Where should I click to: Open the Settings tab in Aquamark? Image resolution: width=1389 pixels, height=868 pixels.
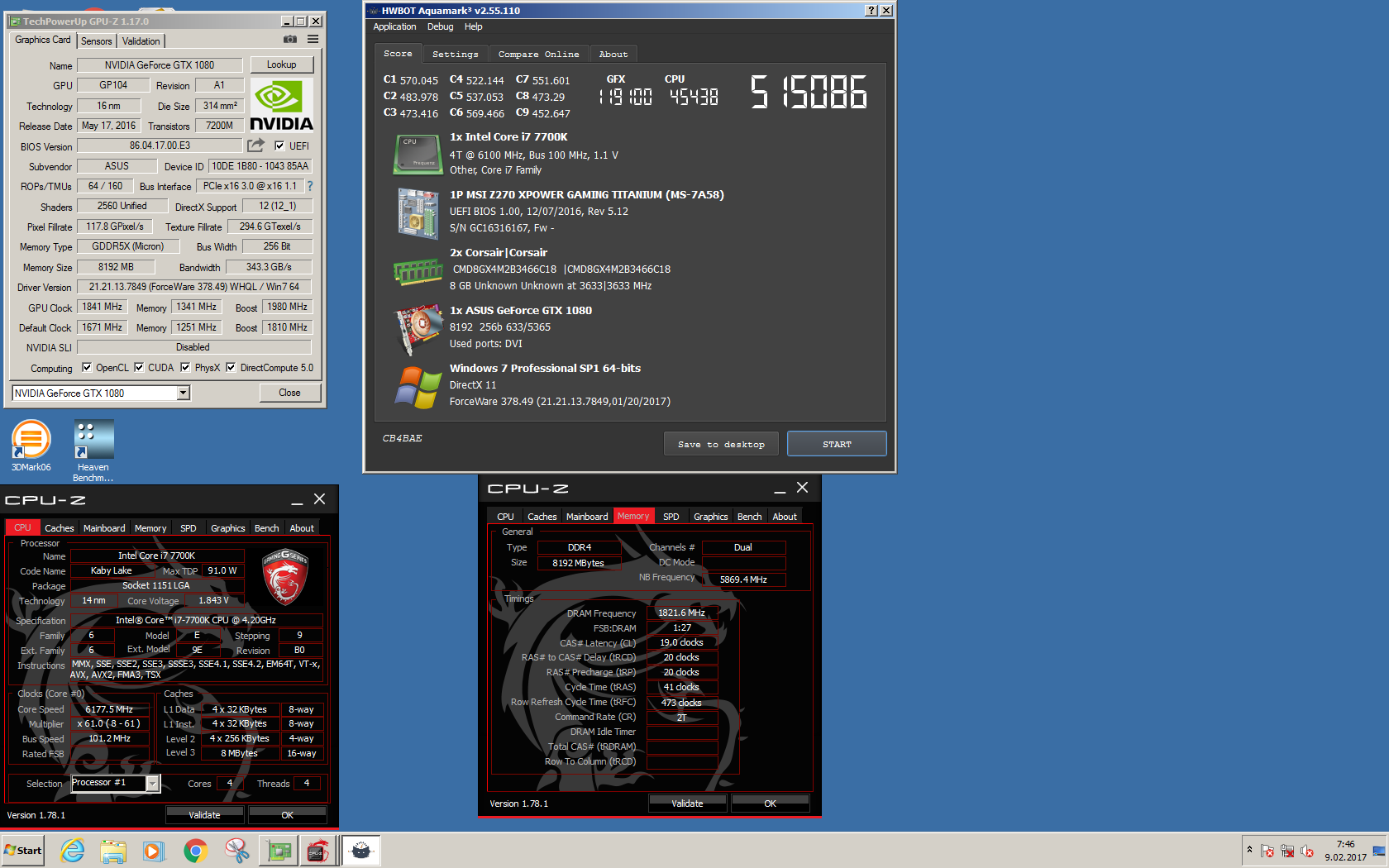pos(455,55)
